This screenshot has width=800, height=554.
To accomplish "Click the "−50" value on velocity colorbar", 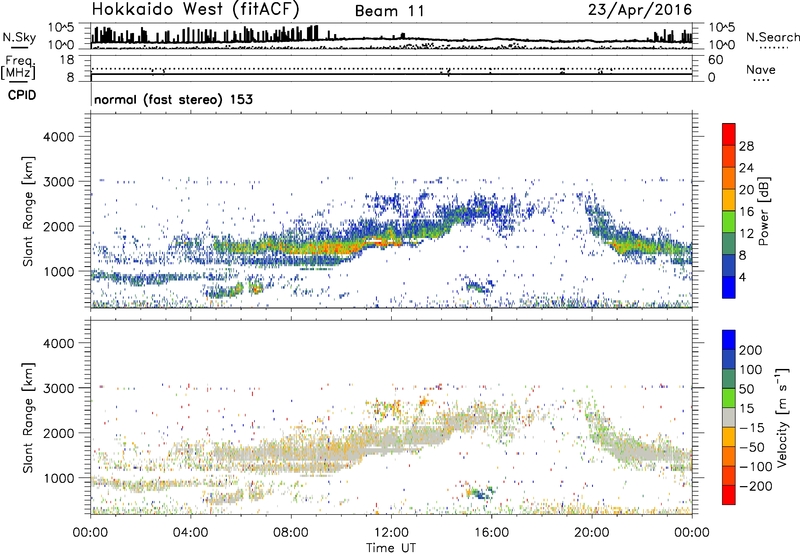I will coord(752,447).
